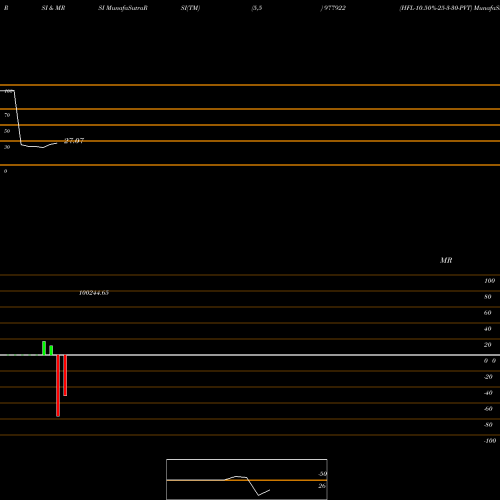Viewport: 500px width, 500px height.
Task: Select the 26 label in preview box
Action: point(322,486)
